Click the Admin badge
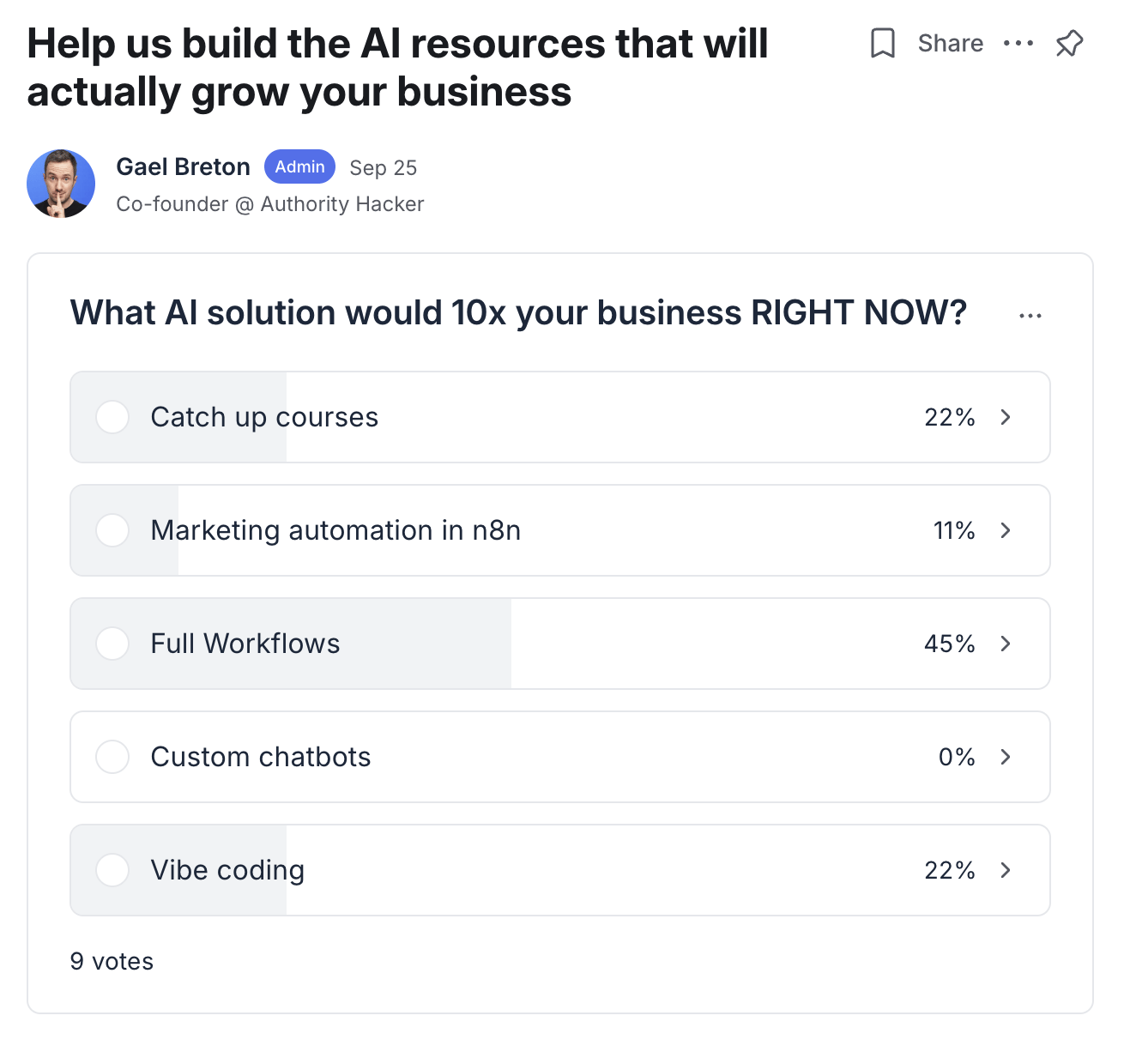 tap(299, 166)
